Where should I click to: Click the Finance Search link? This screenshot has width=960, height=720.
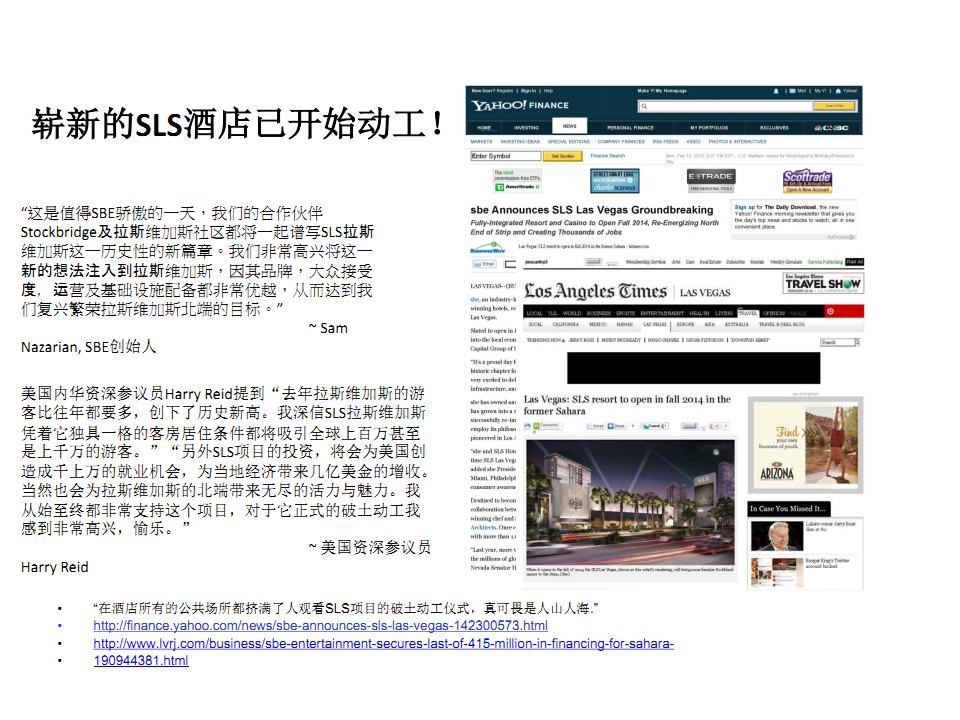(x=607, y=156)
